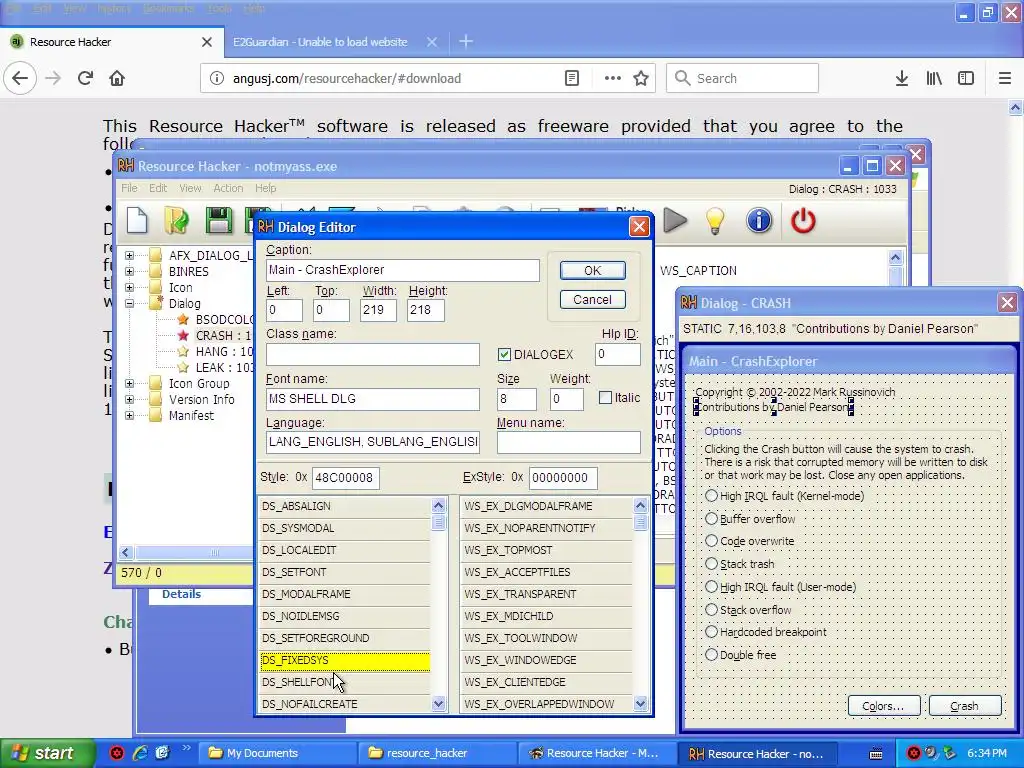
Task: Select Double free radio button
Action: click(x=711, y=654)
